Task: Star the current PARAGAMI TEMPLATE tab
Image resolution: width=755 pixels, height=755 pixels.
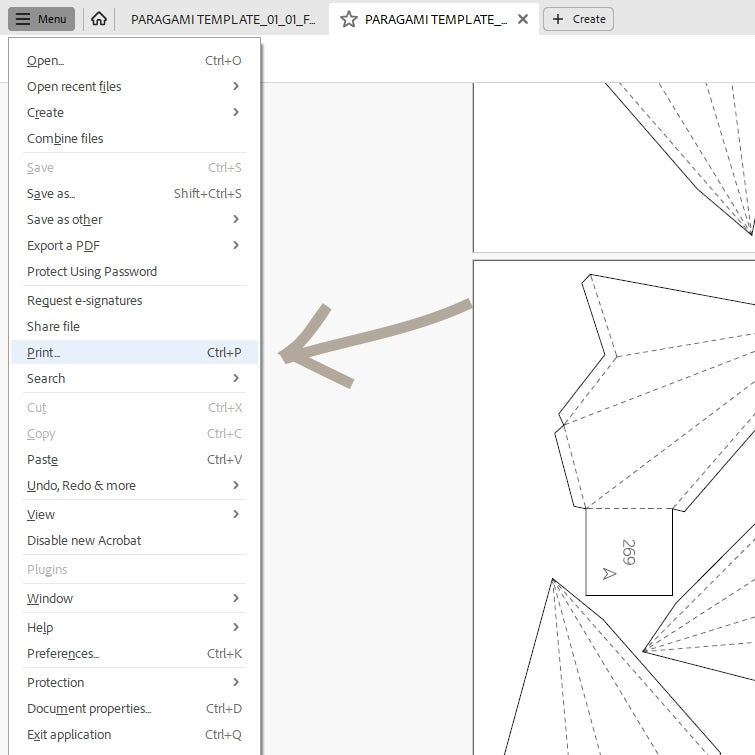Action: pyautogui.click(x=349, y=19)
